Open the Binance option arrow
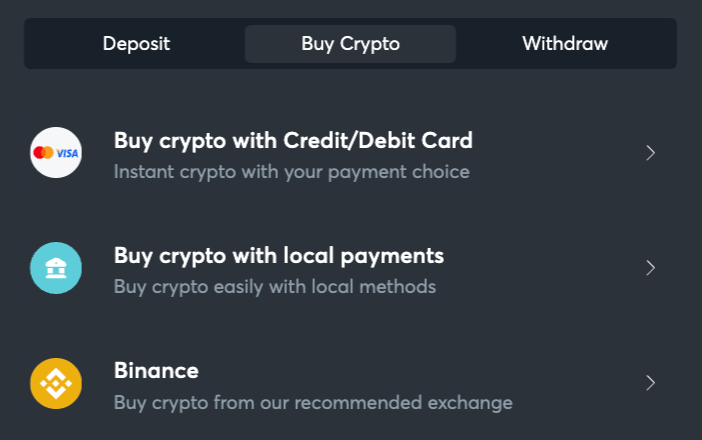Screen dimensions: 702x440 650,383
